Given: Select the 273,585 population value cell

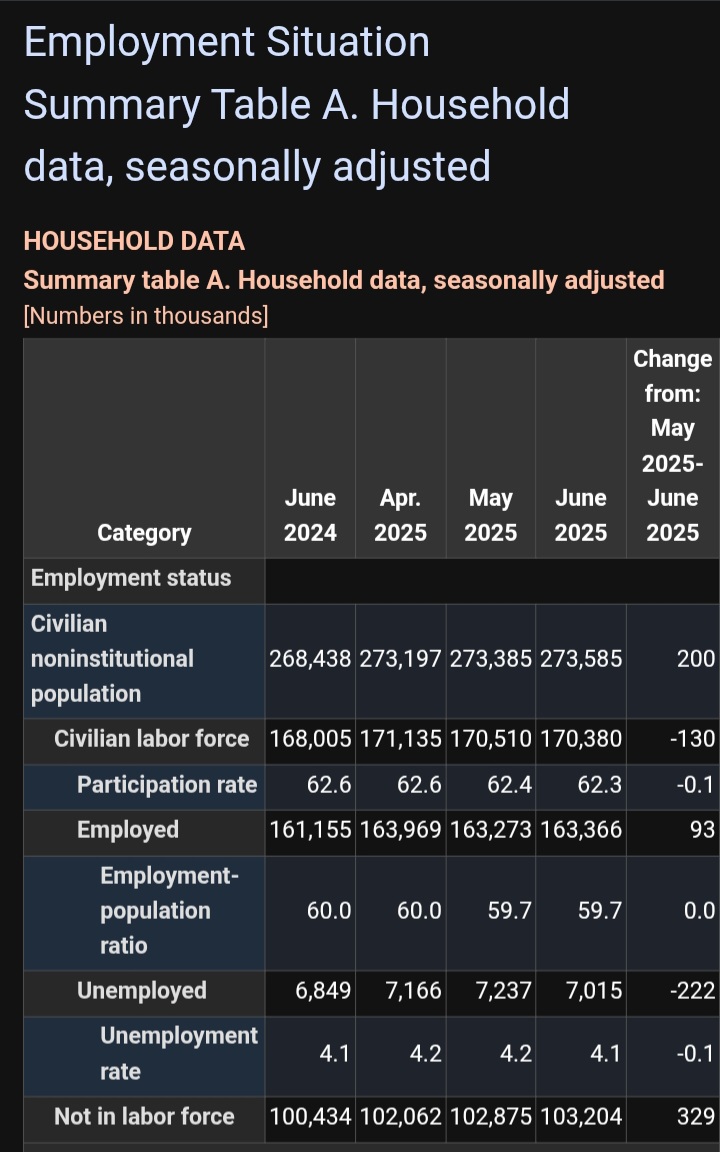Looking at the screenshot, I should pyautogui.click(x=581, y=659).
